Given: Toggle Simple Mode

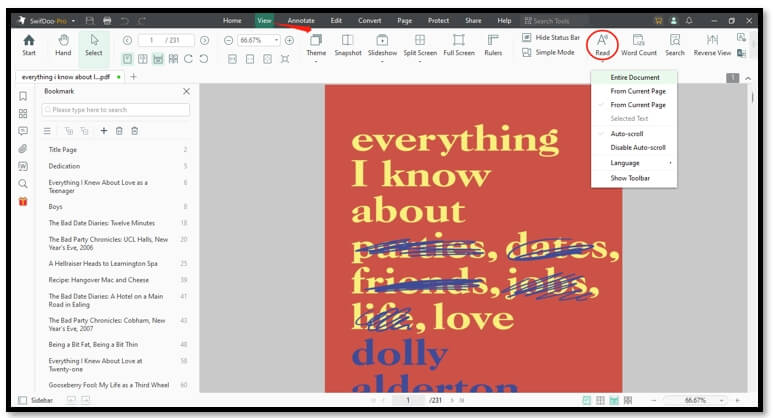Looking at the screenshot, I should tap(548, 52).
